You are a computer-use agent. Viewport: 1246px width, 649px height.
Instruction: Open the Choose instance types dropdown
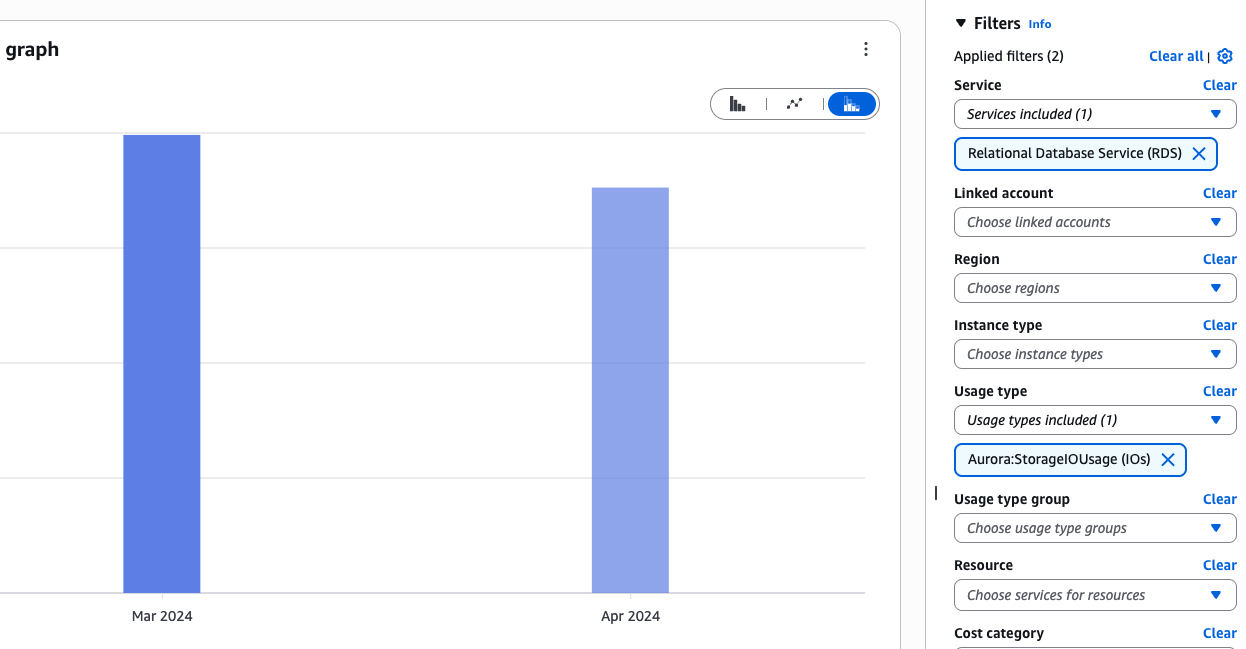[x=1095, y=354]
